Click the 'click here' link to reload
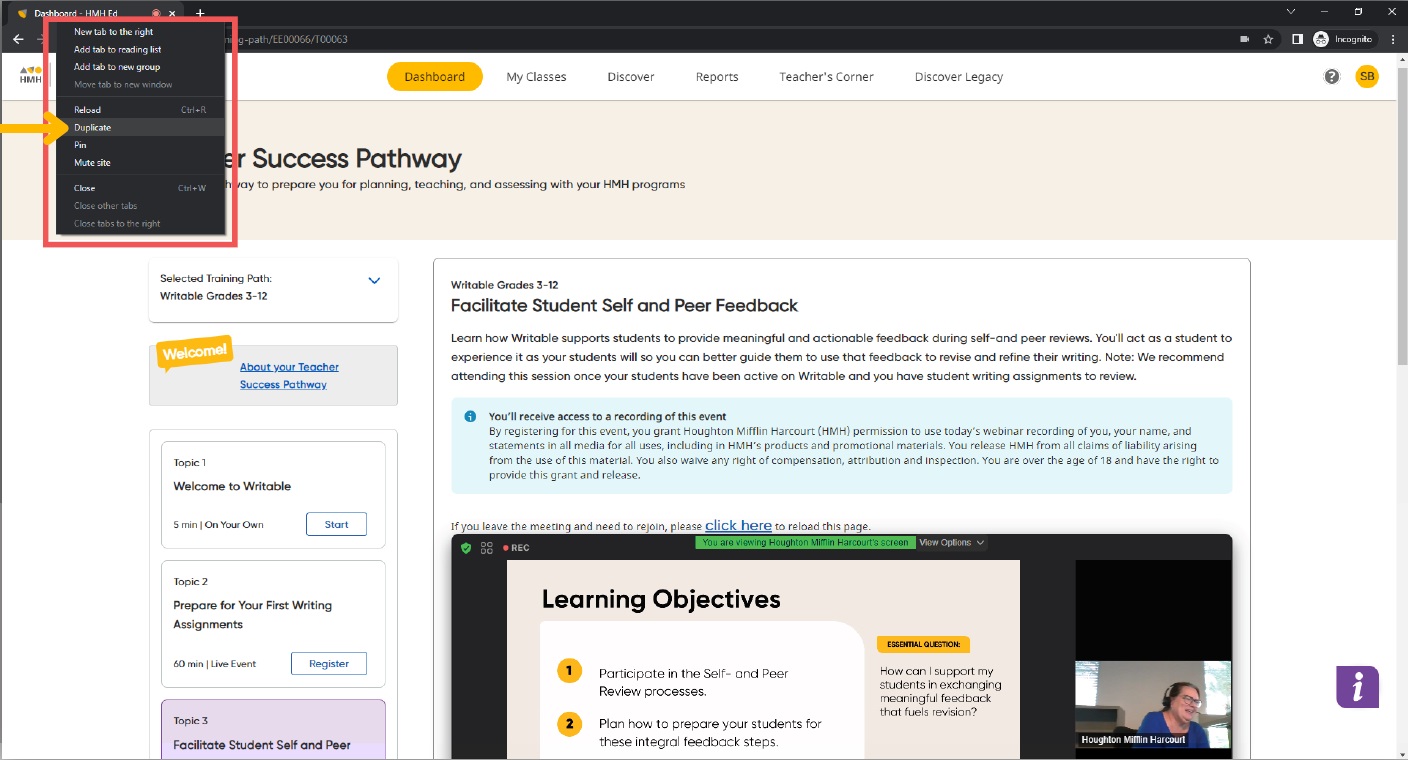Viewport: 1408px width, 760px height. (738, 525)
